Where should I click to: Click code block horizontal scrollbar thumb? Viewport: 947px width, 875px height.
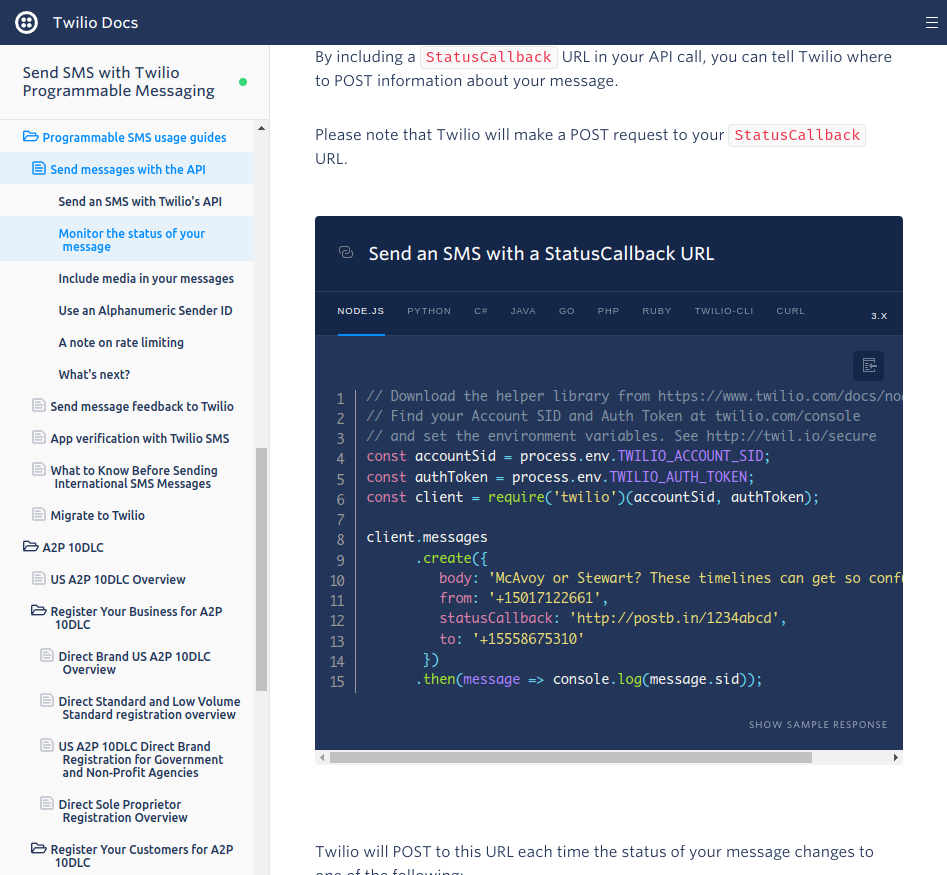click(x=571, y=757)
